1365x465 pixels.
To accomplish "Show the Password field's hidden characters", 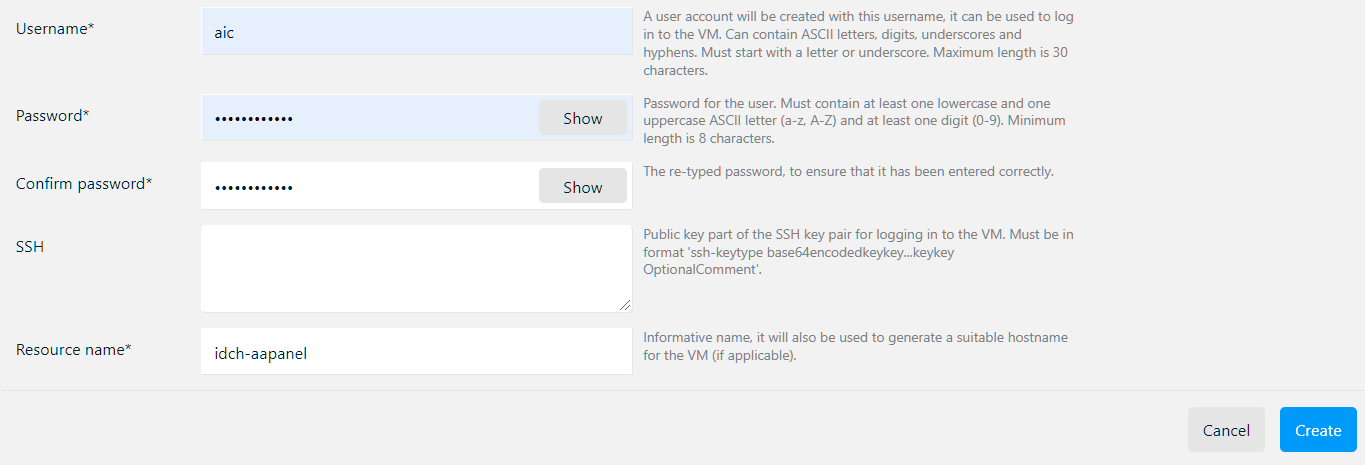I will (x=582, y=118).
